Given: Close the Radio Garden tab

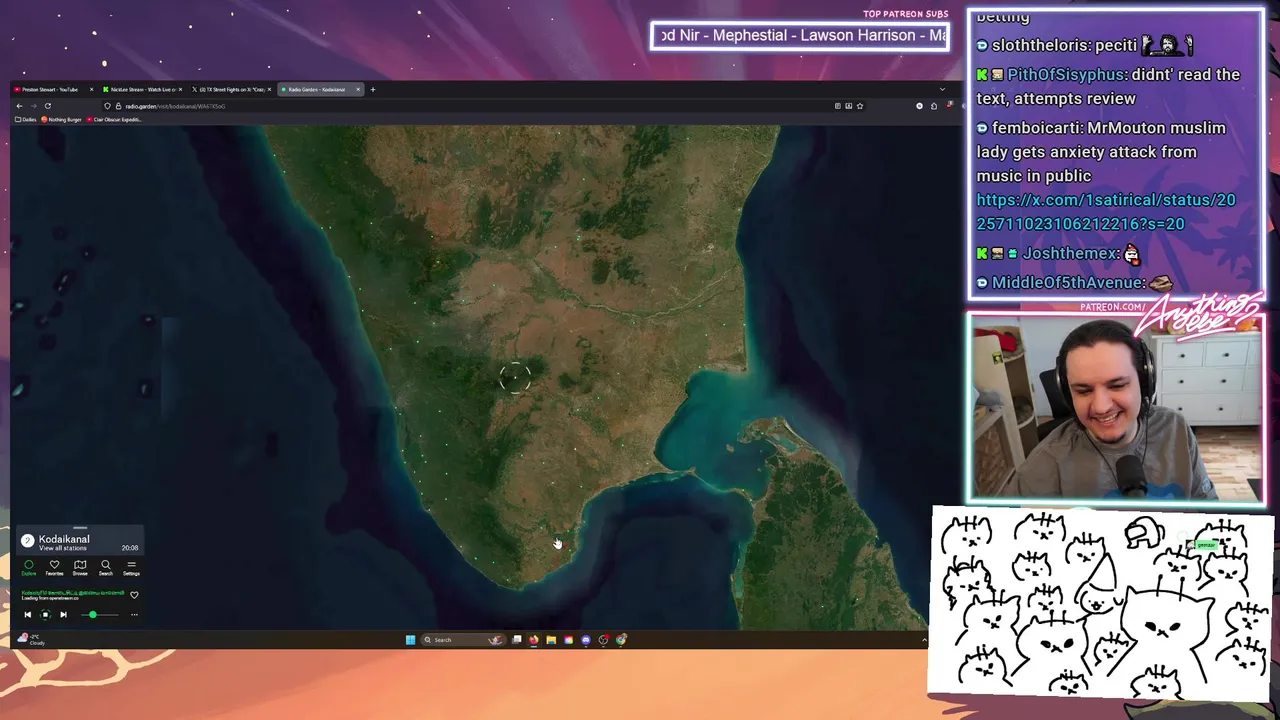Looking at the screenshot, I should coord(358,89).
